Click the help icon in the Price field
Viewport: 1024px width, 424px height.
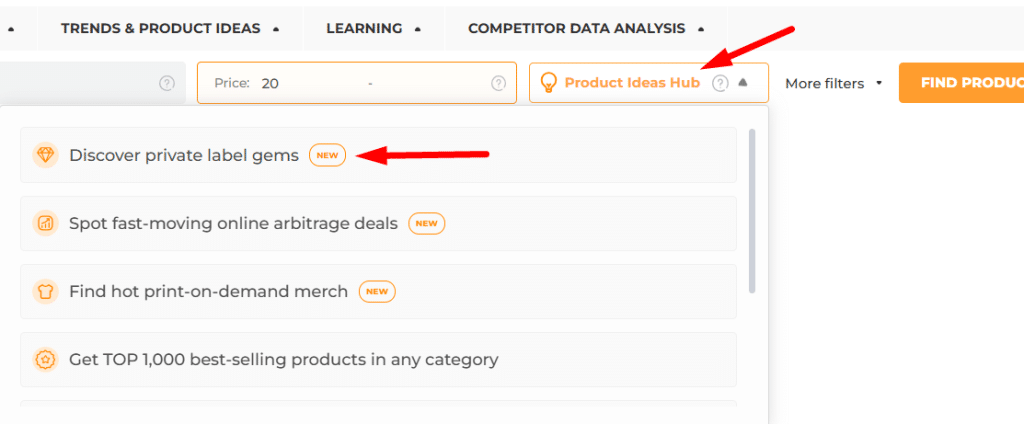click(498, 83)
